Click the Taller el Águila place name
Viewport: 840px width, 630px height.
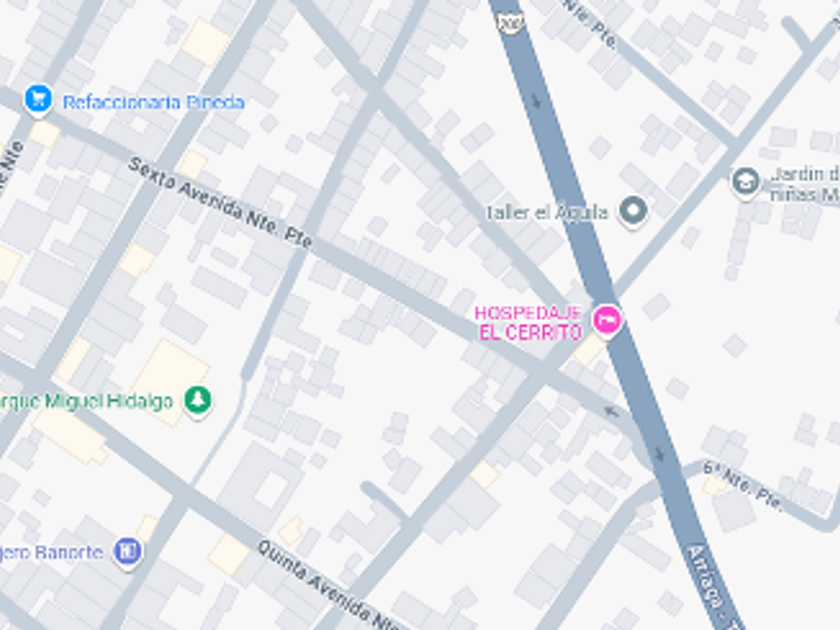point(546,212)
